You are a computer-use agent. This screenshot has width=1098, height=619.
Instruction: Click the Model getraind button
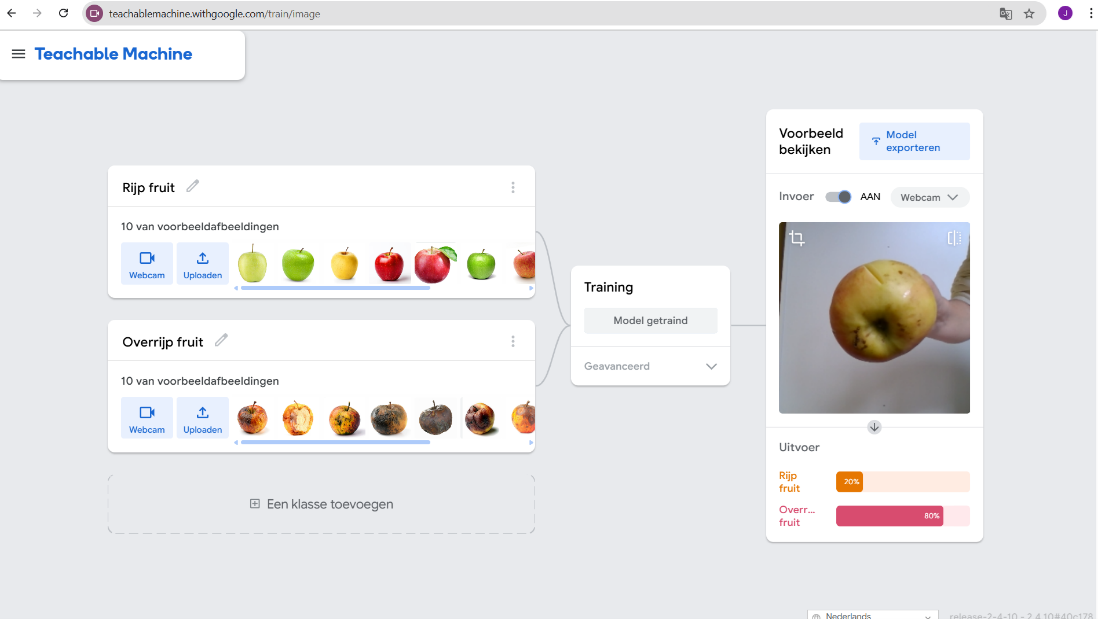(x=651, y=321)
